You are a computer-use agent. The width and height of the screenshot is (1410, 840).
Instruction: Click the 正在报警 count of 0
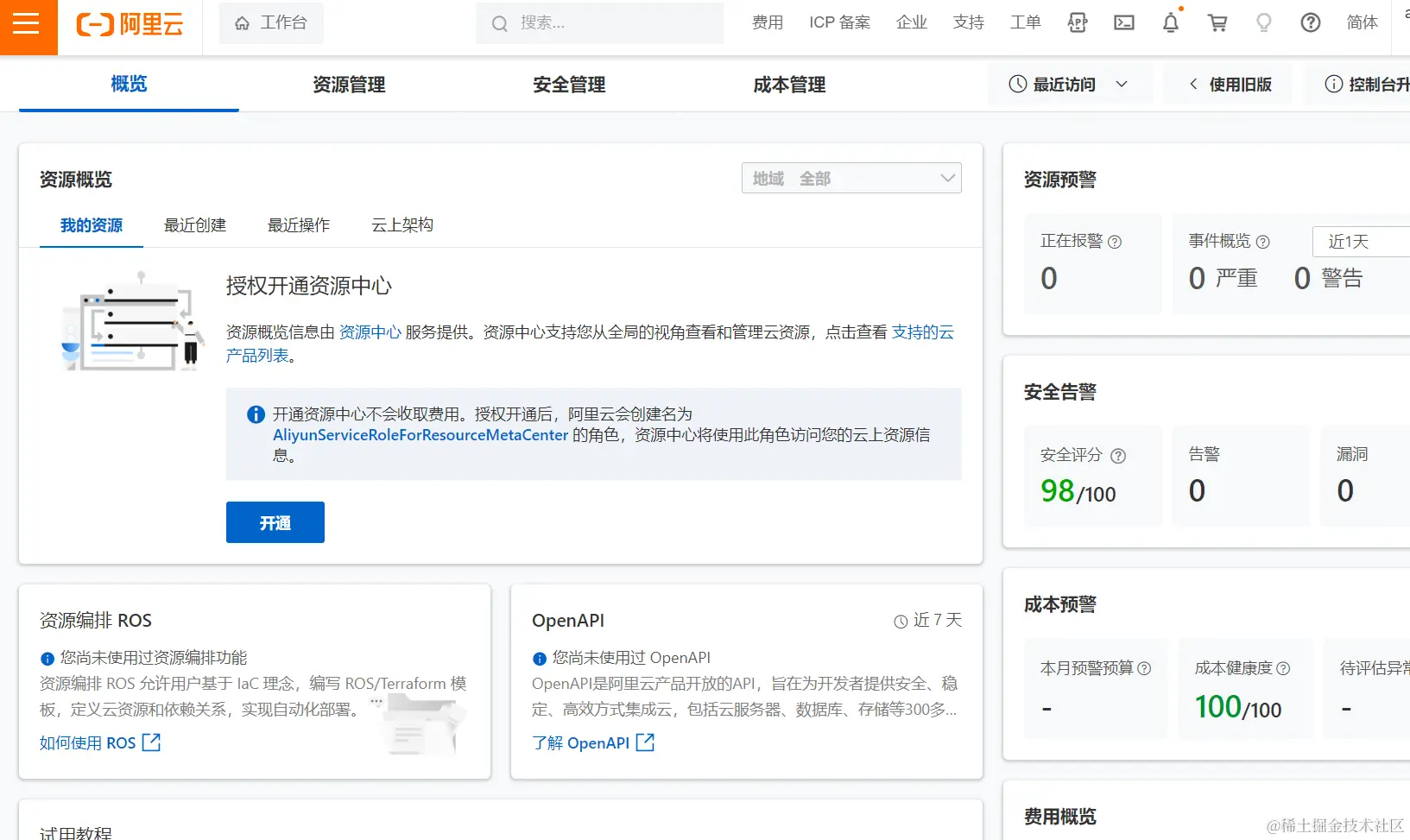click(1049, 278)
